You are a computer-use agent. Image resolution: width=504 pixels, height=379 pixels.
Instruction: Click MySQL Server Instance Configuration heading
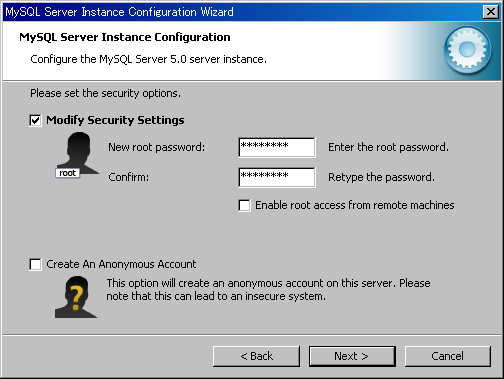[125, 37]
